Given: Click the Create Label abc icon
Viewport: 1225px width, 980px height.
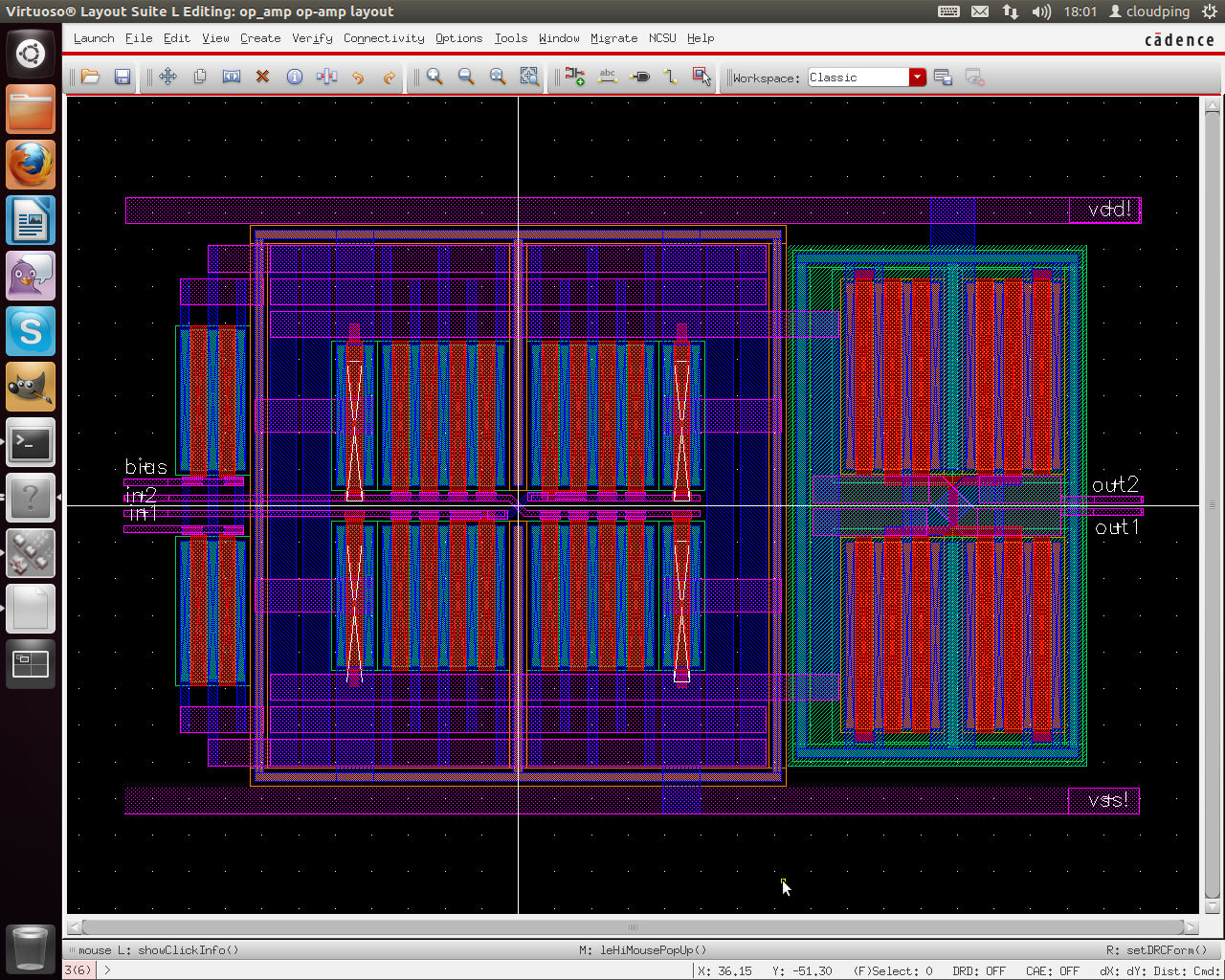Looking at the screenshot, I should coord(608,77).
